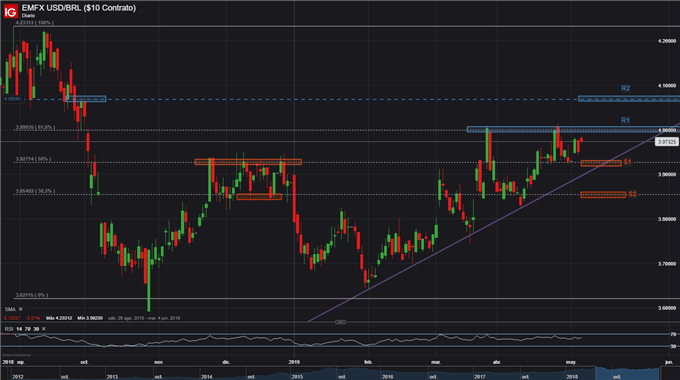Click the jun. date axis label
This screenshot has height=380, width=680.
(669, 362)
